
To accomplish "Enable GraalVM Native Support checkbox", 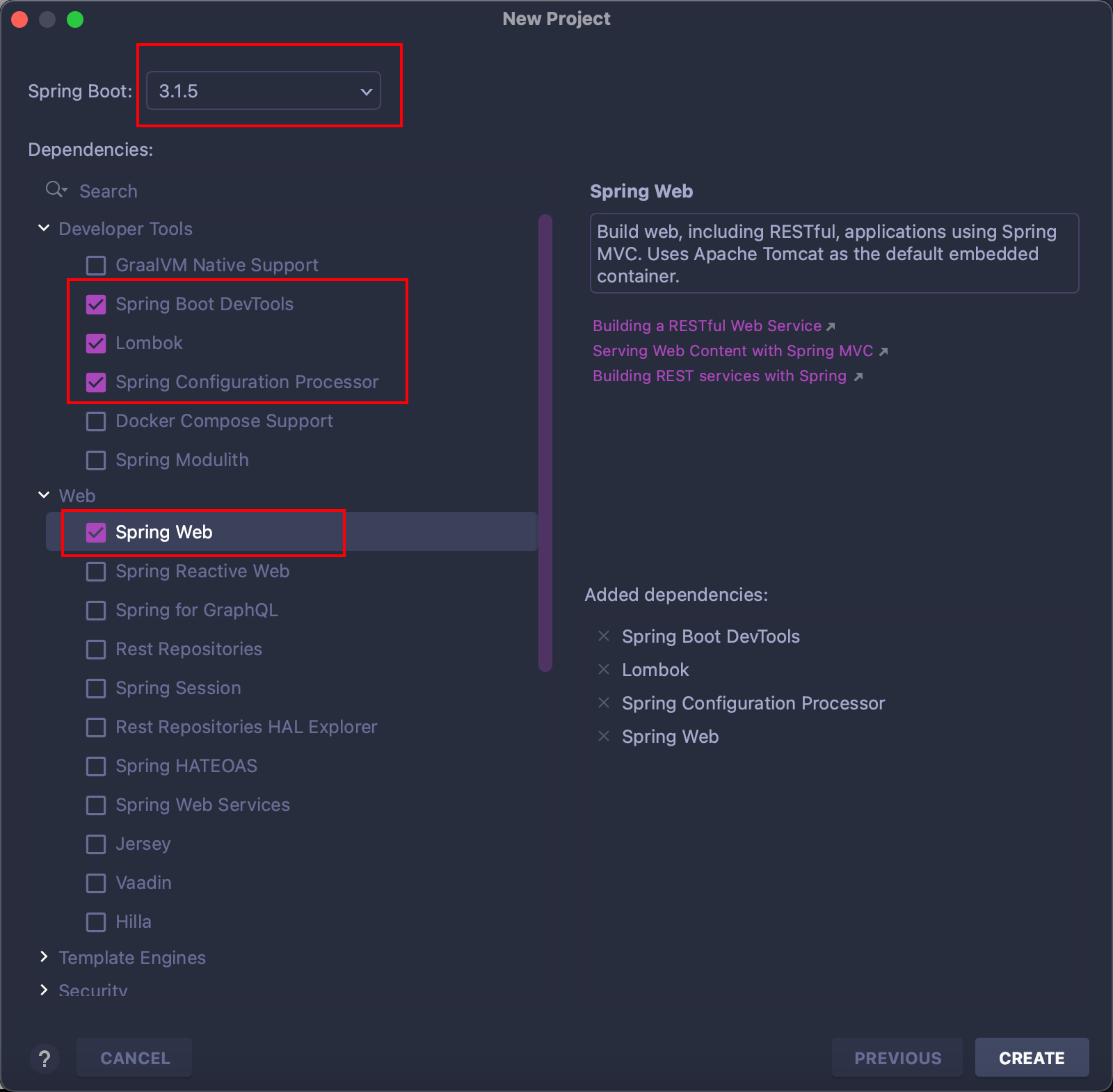I will coord(96,266).
